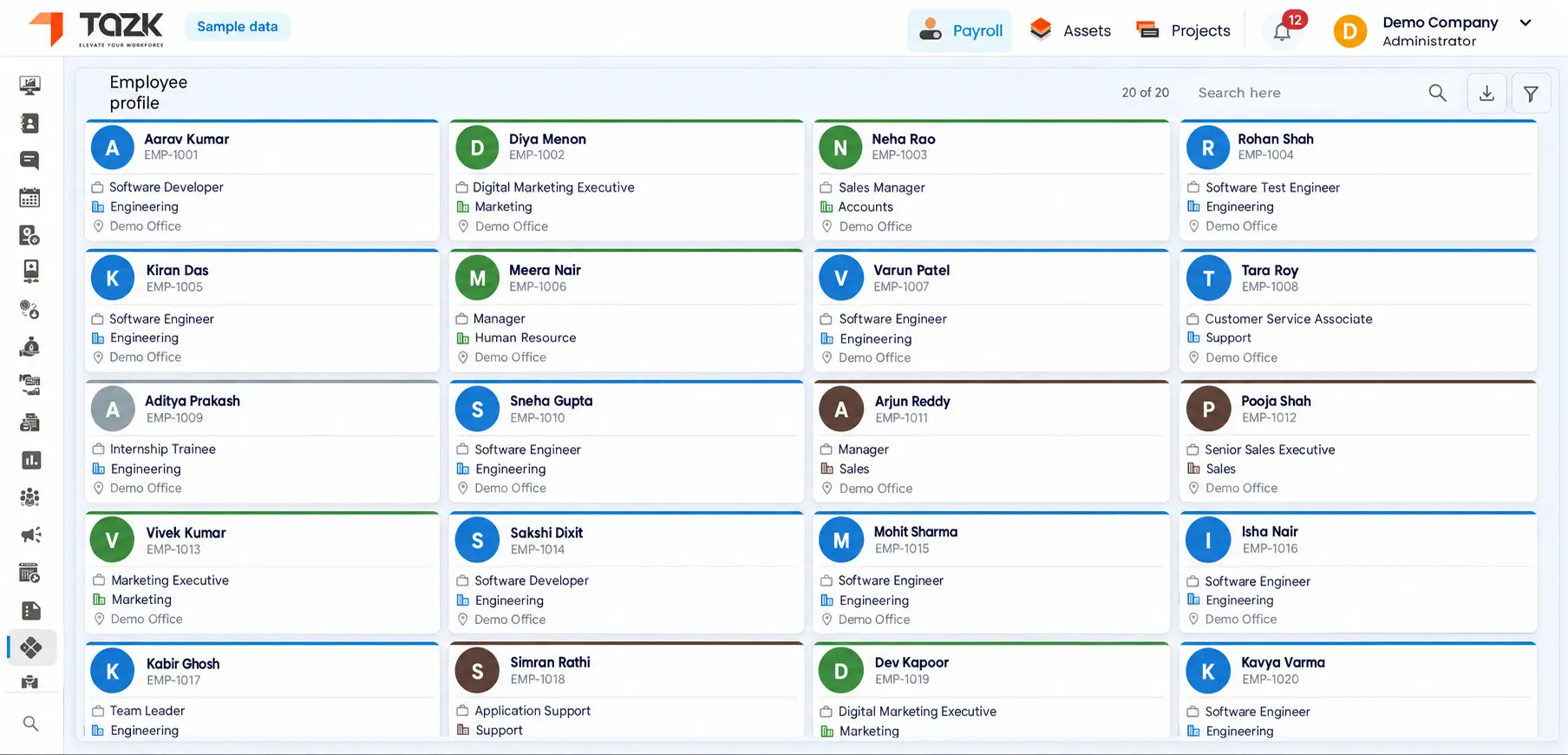The height and width of the screenshot is (755, 1568).
Task: Click Simran Rathi's Application Support title
Action: click(532, 711)
